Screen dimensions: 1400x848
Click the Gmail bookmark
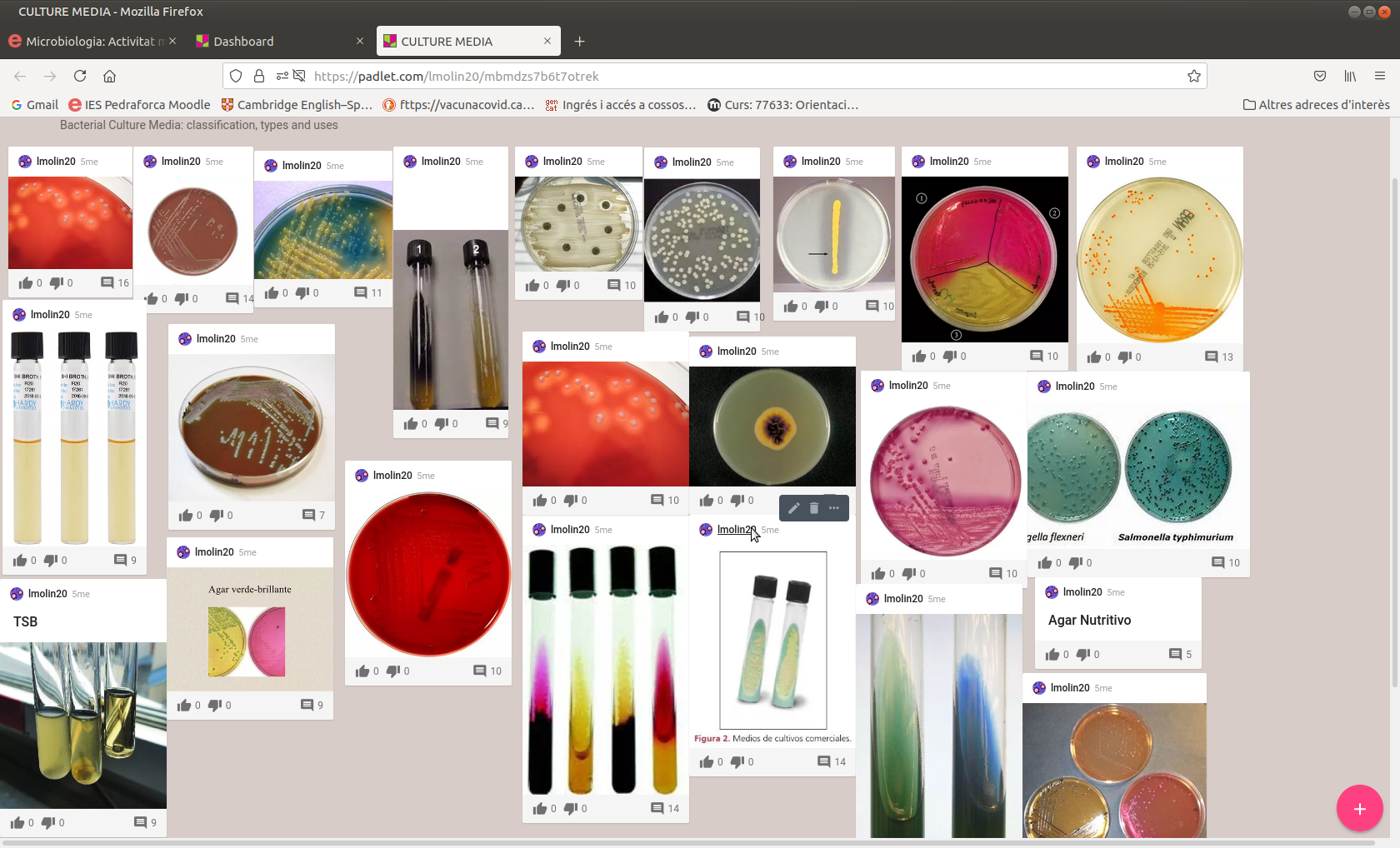(35, 105)
